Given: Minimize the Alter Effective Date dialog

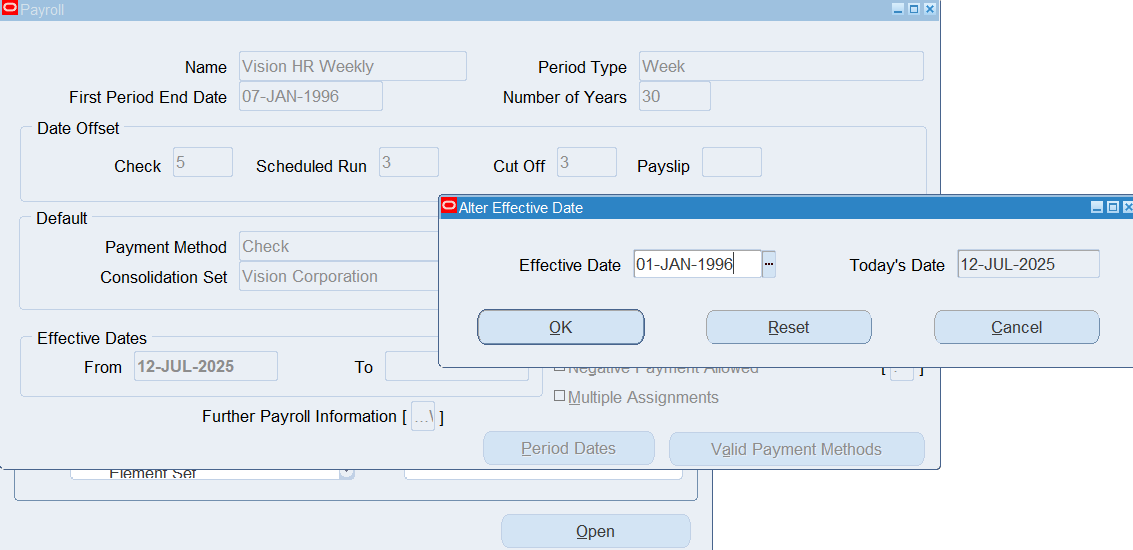Looking at the screenshot, I should 1097,207.
